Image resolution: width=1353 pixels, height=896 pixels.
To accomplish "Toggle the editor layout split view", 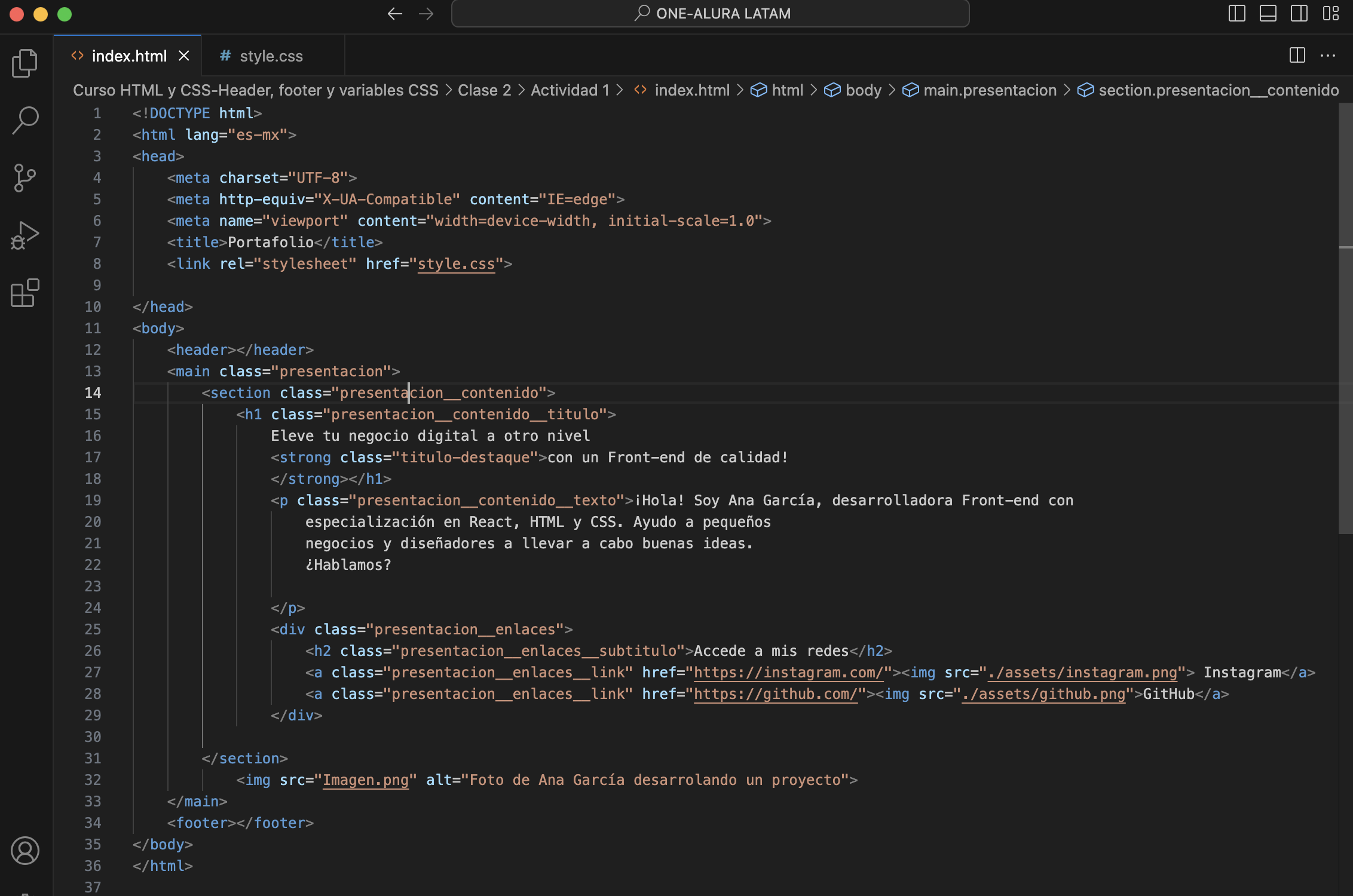I will click(x=1297, y=55).
